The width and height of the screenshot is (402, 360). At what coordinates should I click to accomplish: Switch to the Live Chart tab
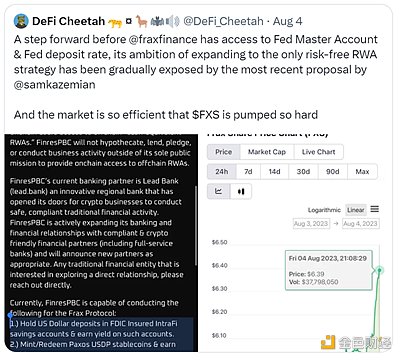coord(318,152)
